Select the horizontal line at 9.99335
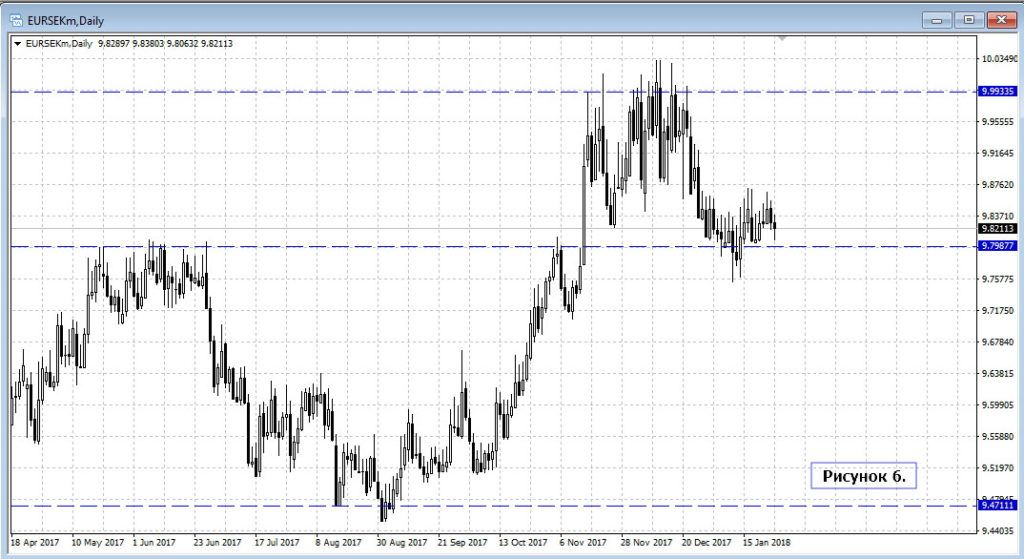Image resolution: width=1024 pixels, height=559 pixels. click(300, 92)
